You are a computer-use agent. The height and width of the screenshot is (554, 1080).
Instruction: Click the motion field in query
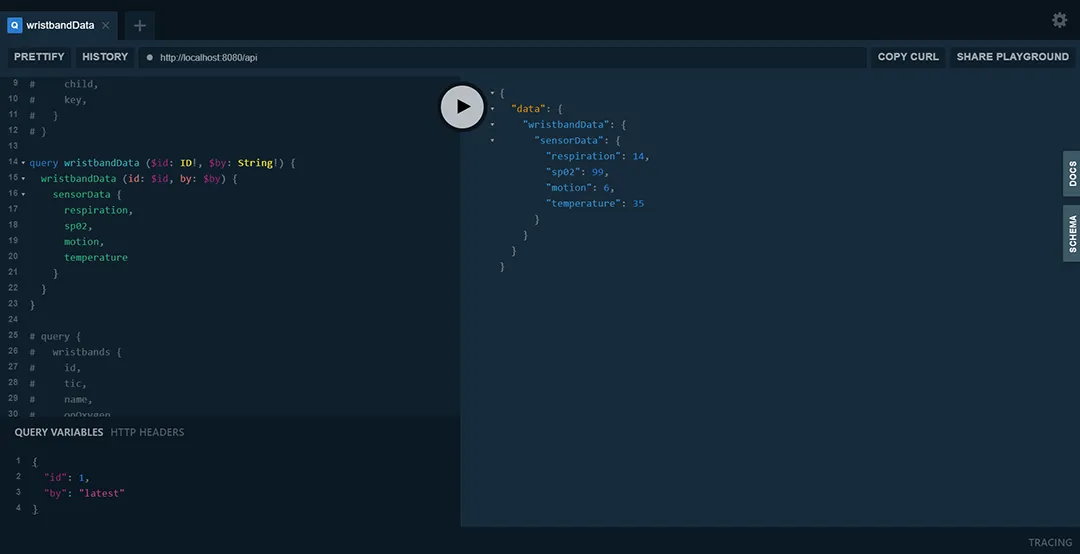coord(81,242)
